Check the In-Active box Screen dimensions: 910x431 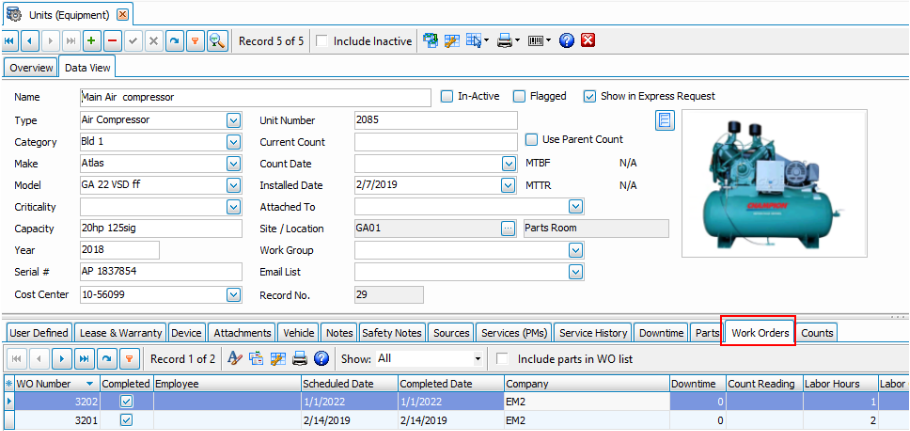click(x=446, y=96)
